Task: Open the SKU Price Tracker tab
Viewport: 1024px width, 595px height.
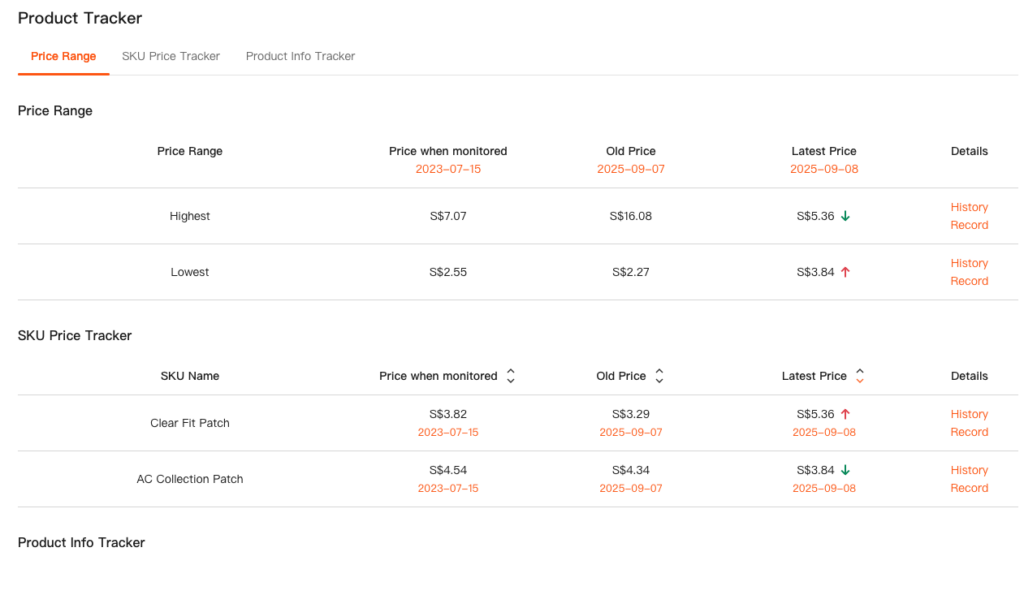Action: (x=171, y=56)
